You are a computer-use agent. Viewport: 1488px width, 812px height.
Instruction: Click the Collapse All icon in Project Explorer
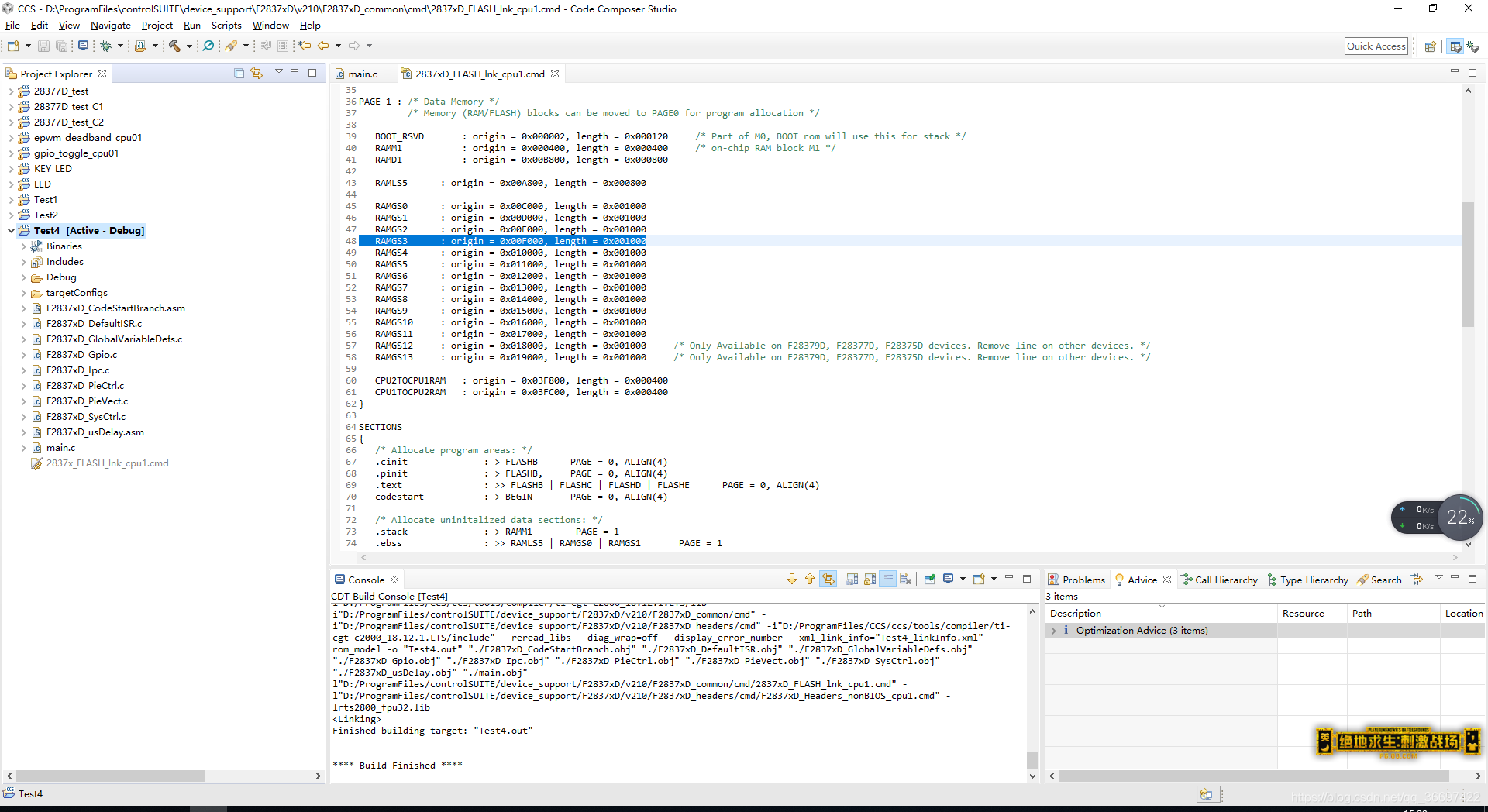point(239,74)
